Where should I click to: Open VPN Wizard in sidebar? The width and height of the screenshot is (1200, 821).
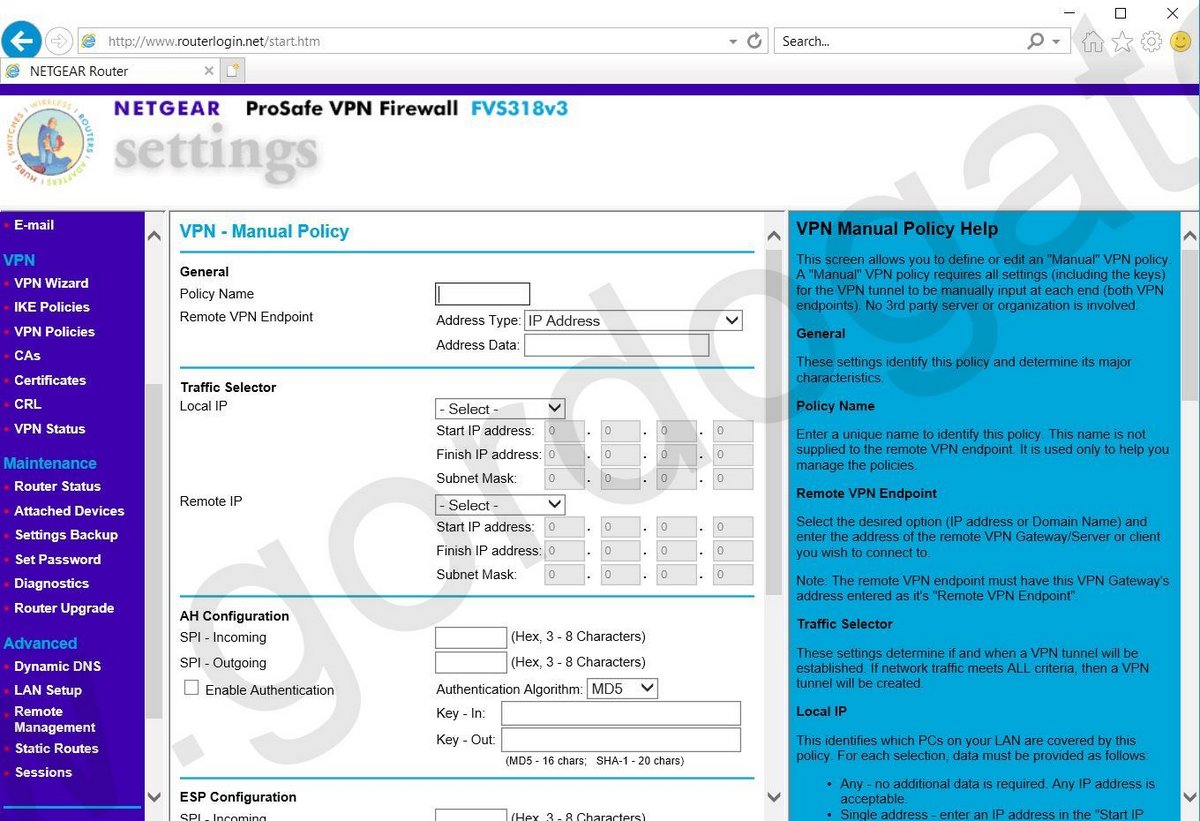tap(51, 283)
